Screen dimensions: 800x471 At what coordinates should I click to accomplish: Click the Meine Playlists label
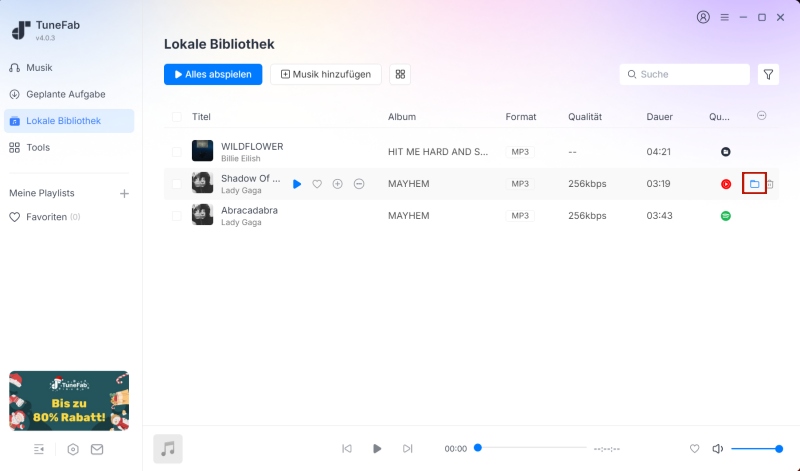click(x=42, y=193)
